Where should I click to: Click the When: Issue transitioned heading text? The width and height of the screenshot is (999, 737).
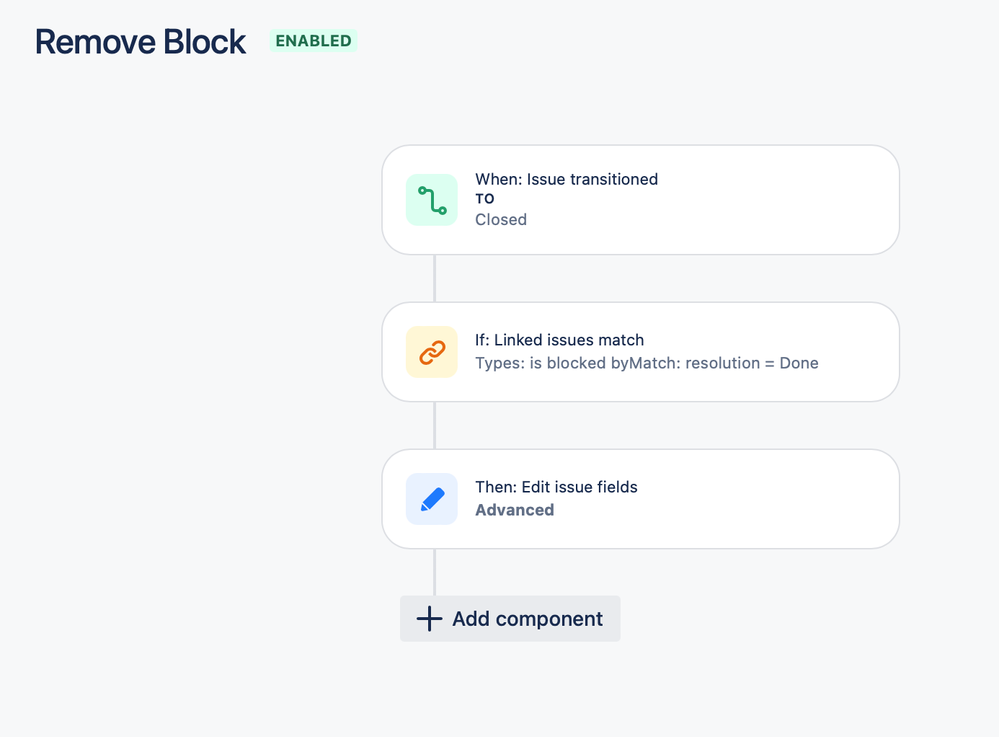click(x=566, y=180)
